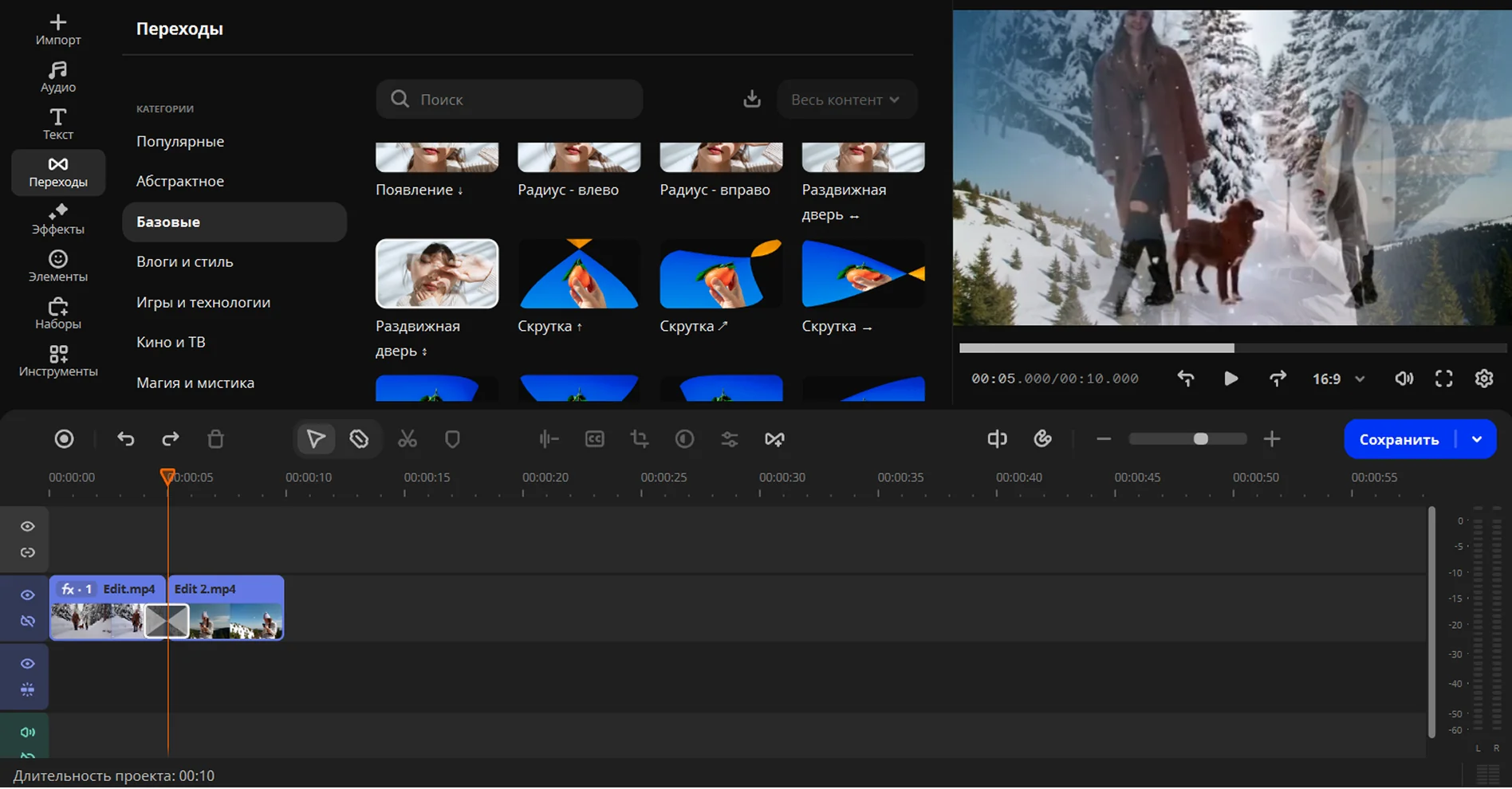Open the 16:9 aspect ratio dropdown
Image resolution: width=1512 pixels, height=789 pixels.
[x=1338, y=379]
